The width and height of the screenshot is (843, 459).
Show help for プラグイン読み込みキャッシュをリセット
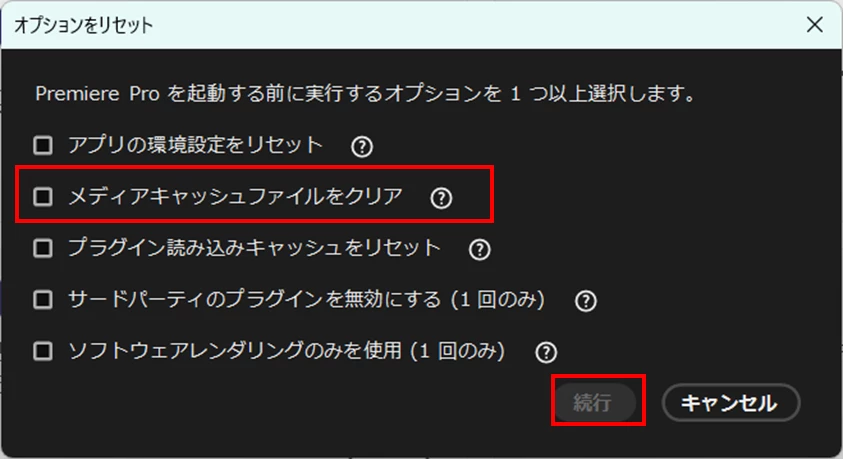tap(480, 249)
